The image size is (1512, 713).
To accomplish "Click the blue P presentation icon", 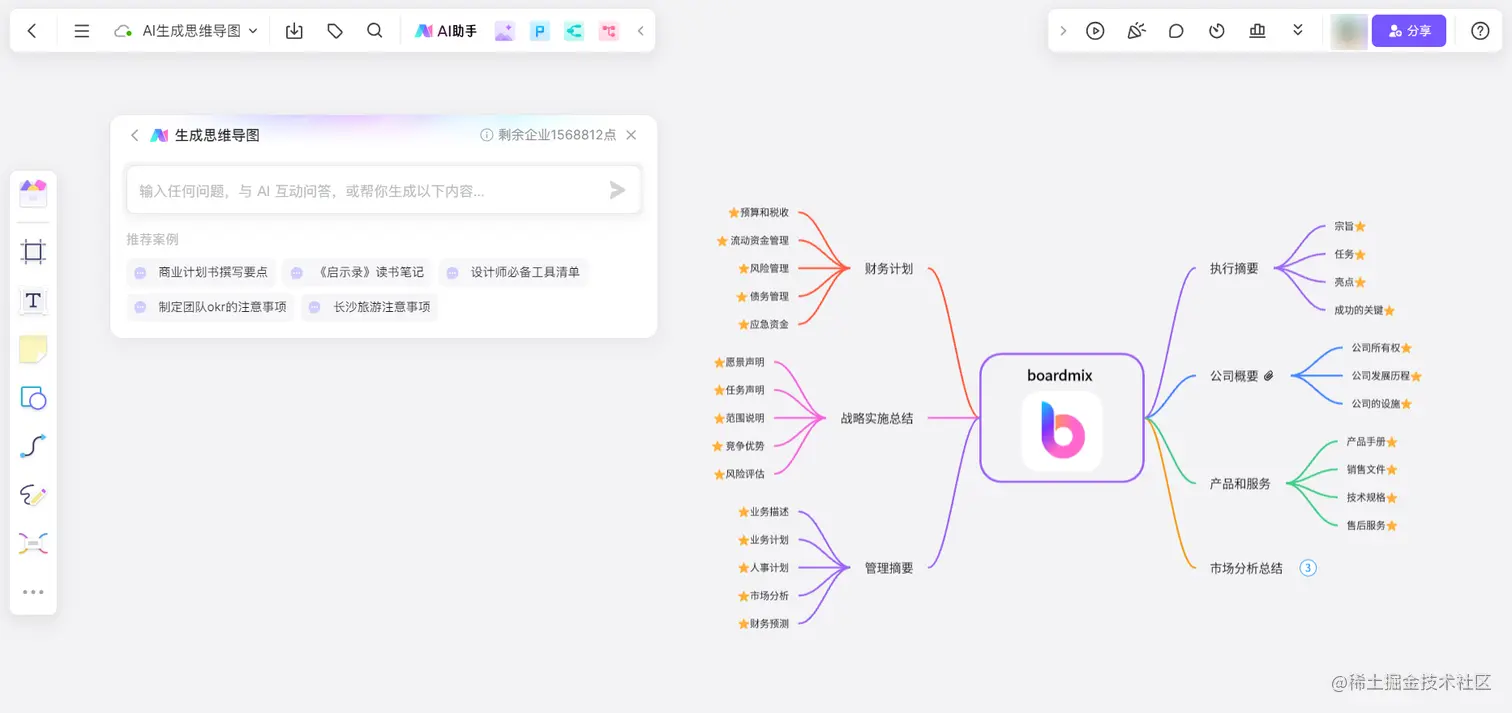I will [x=540, y=31].
